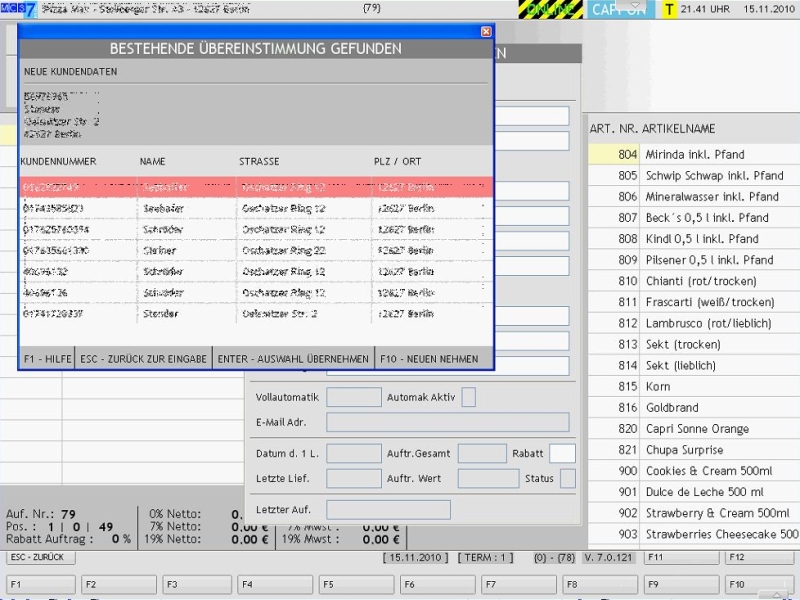Click the bottom F9 function key button

[682, 584]
